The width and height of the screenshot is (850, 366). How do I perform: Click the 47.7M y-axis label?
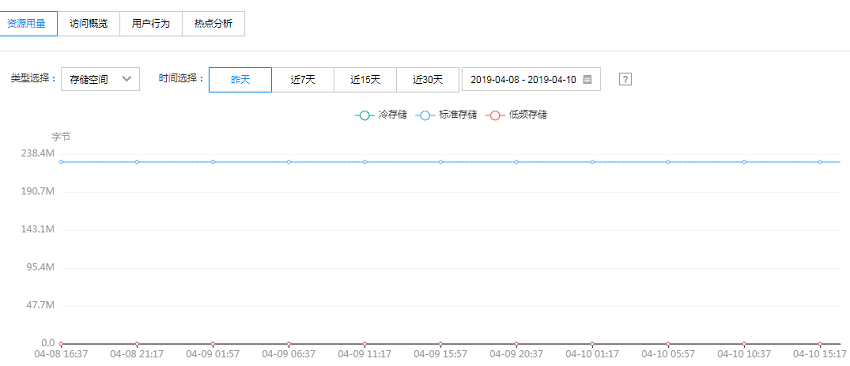point(41,305)
